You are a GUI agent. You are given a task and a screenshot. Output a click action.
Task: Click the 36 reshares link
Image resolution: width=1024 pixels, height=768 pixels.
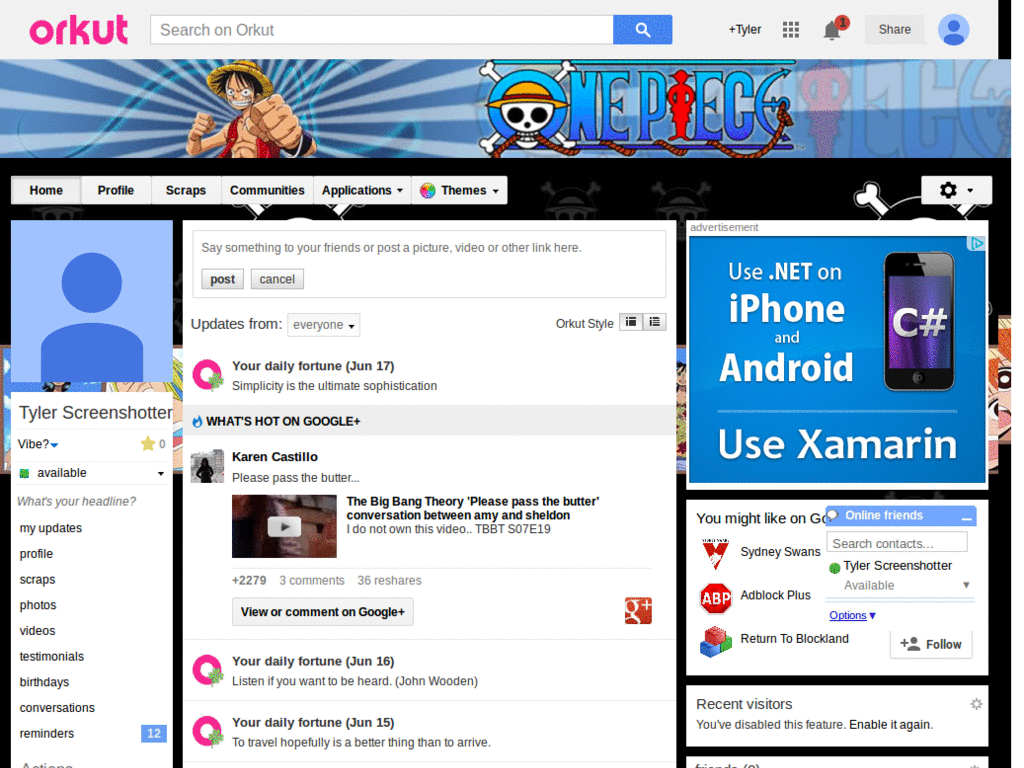point(389,581)
